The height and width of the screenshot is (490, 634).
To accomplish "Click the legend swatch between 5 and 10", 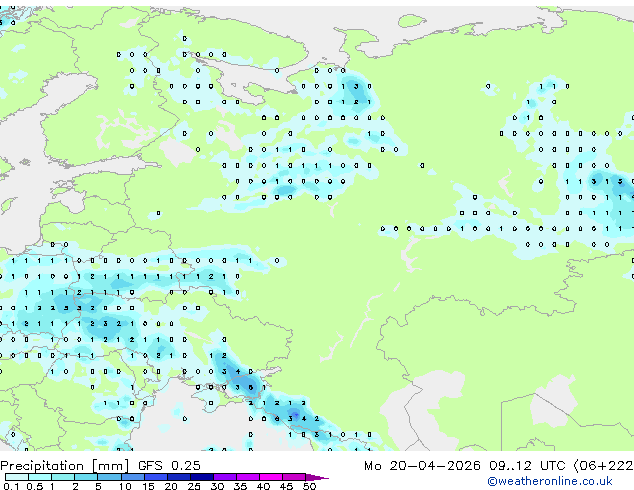I will coord(109,477).
